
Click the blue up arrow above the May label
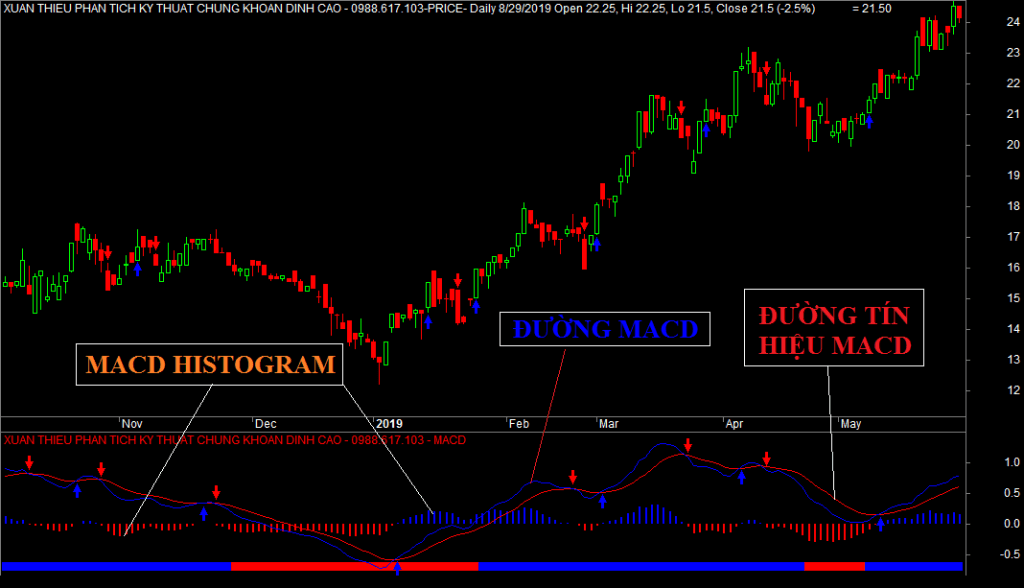pyautogui.click(x=869, y=121)
